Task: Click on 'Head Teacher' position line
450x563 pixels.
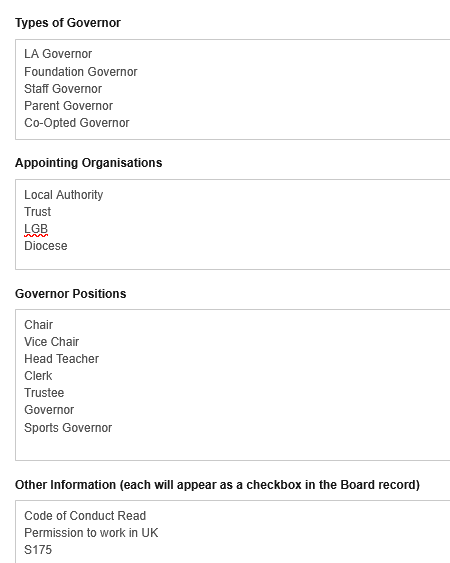Action: [61, 359]
